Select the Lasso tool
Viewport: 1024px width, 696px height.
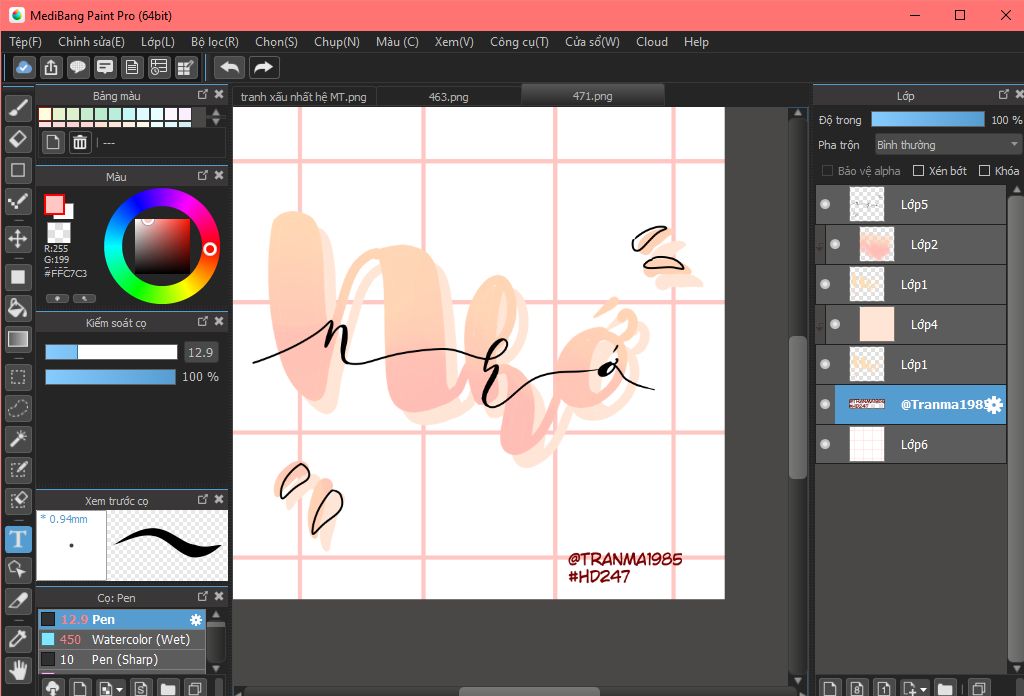[18, 408]
